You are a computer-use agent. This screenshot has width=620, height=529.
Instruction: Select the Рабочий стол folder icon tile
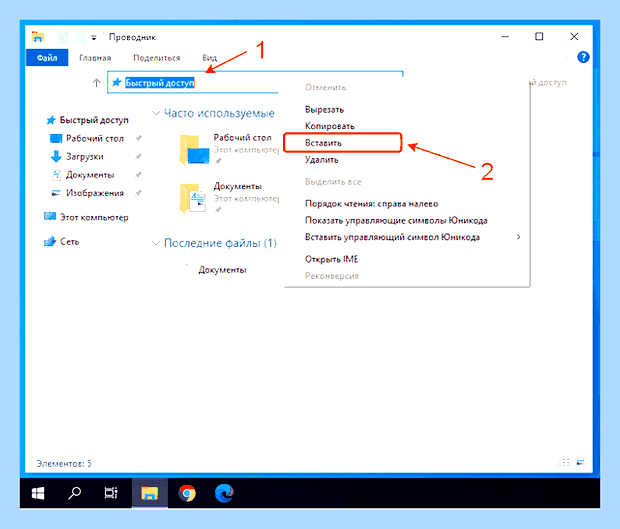[194, 149]
